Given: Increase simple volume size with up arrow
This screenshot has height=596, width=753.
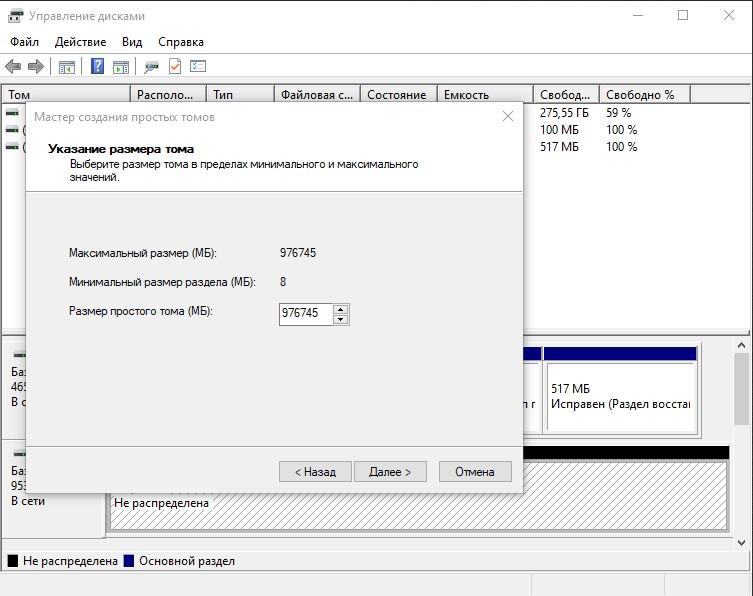Looking at the screenshot, I should [x=340, y=309].
